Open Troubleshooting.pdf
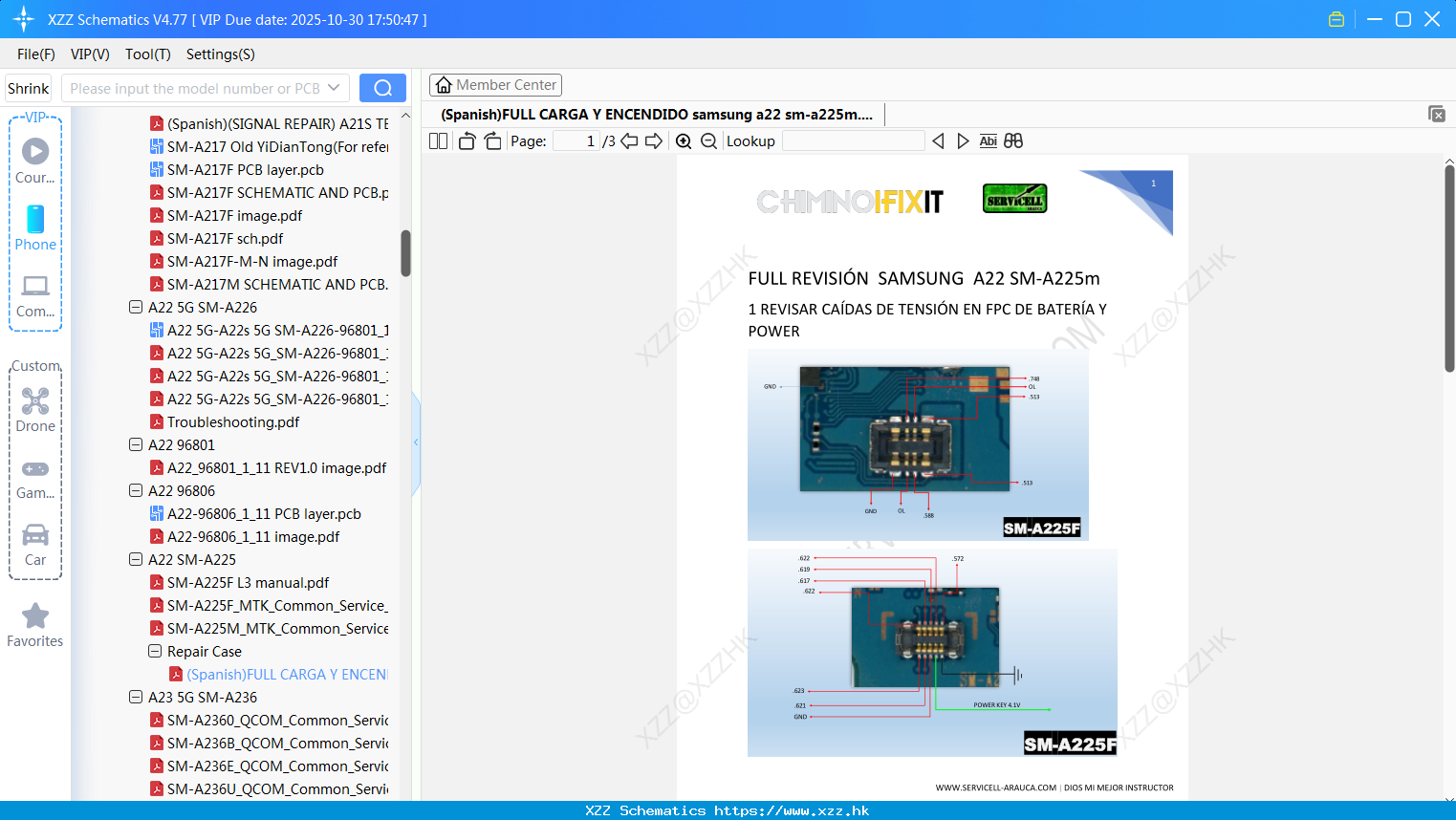The image size is (1456, 820). (233, 421)
